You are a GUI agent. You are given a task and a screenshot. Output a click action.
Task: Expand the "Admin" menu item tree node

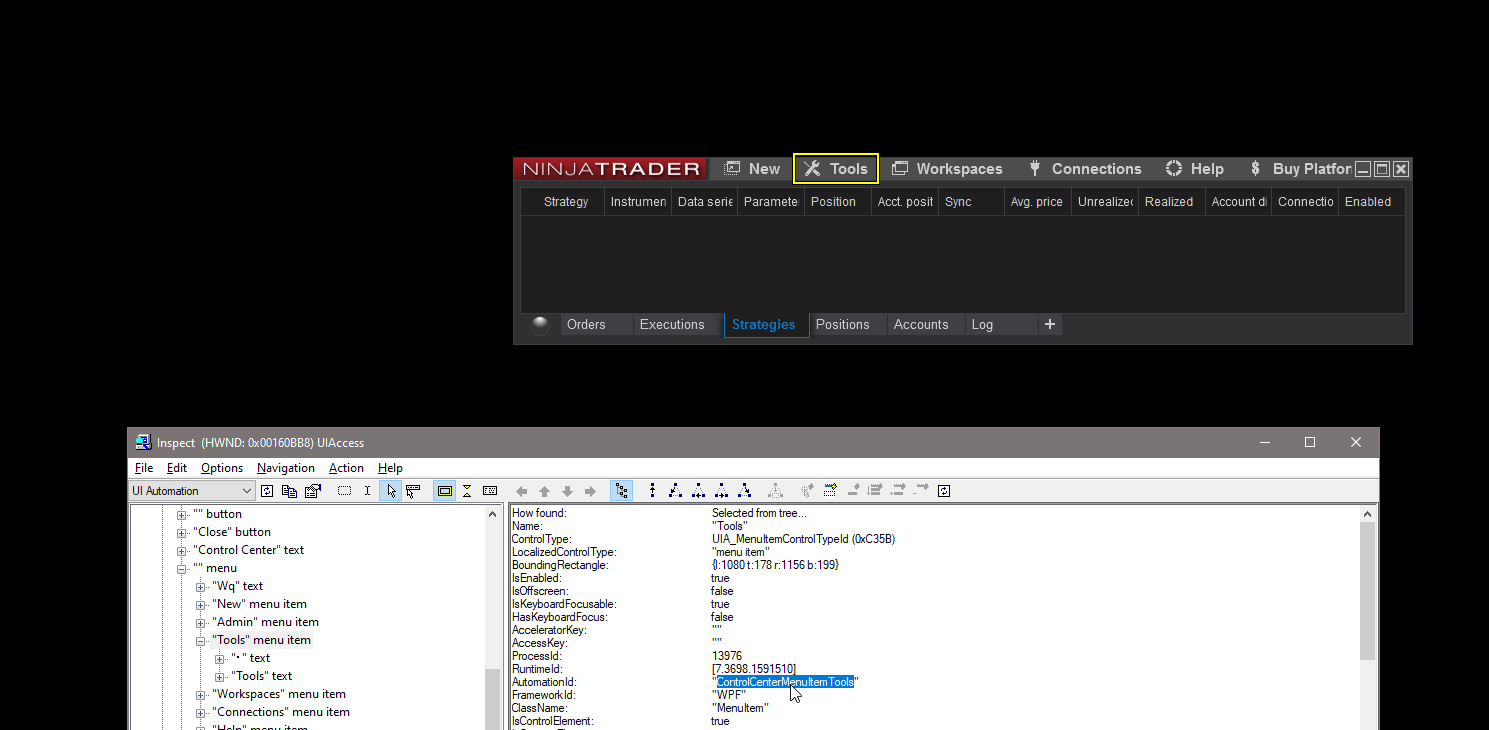click(x=201, y=623)
